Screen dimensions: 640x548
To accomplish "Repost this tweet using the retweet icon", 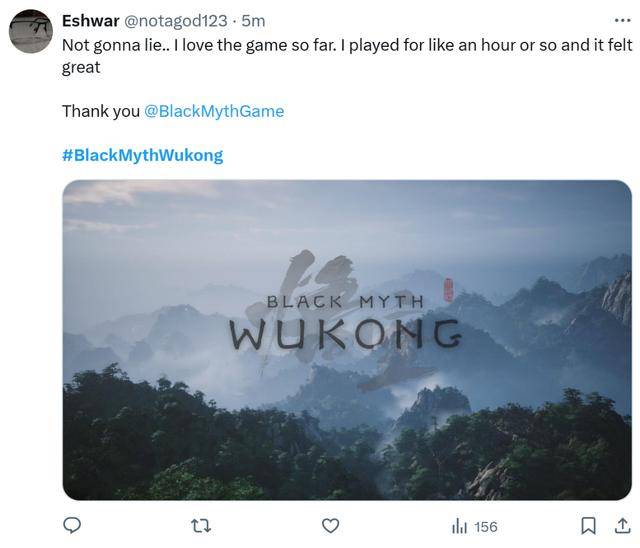I will (200, 526).
